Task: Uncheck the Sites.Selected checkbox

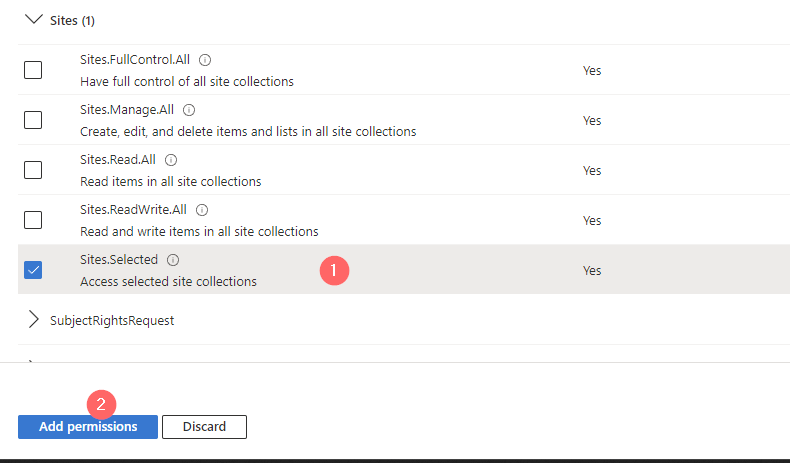Action: point(33,270)
